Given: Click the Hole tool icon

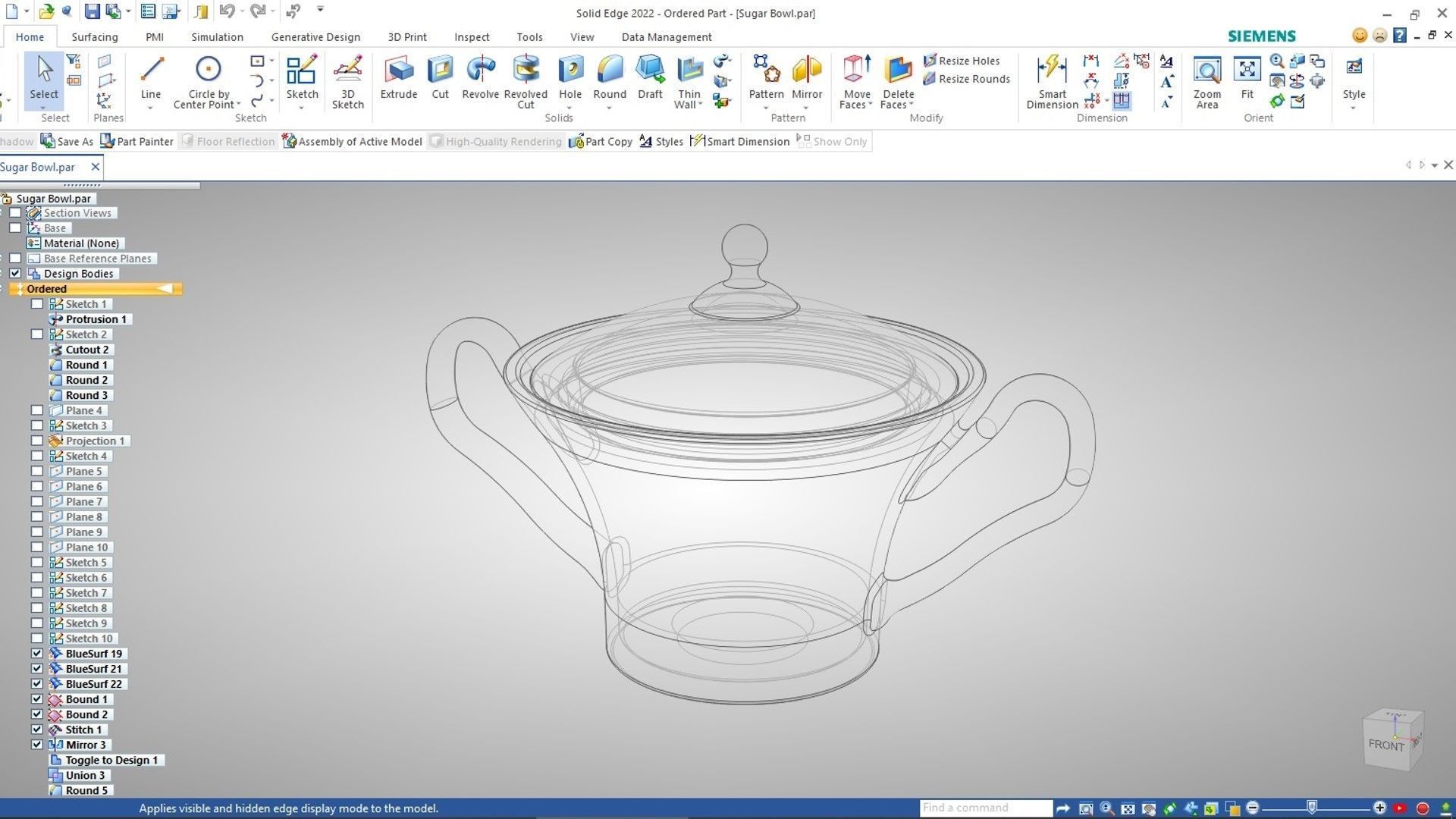Looking at the screenshot, I should coord(570,70).
